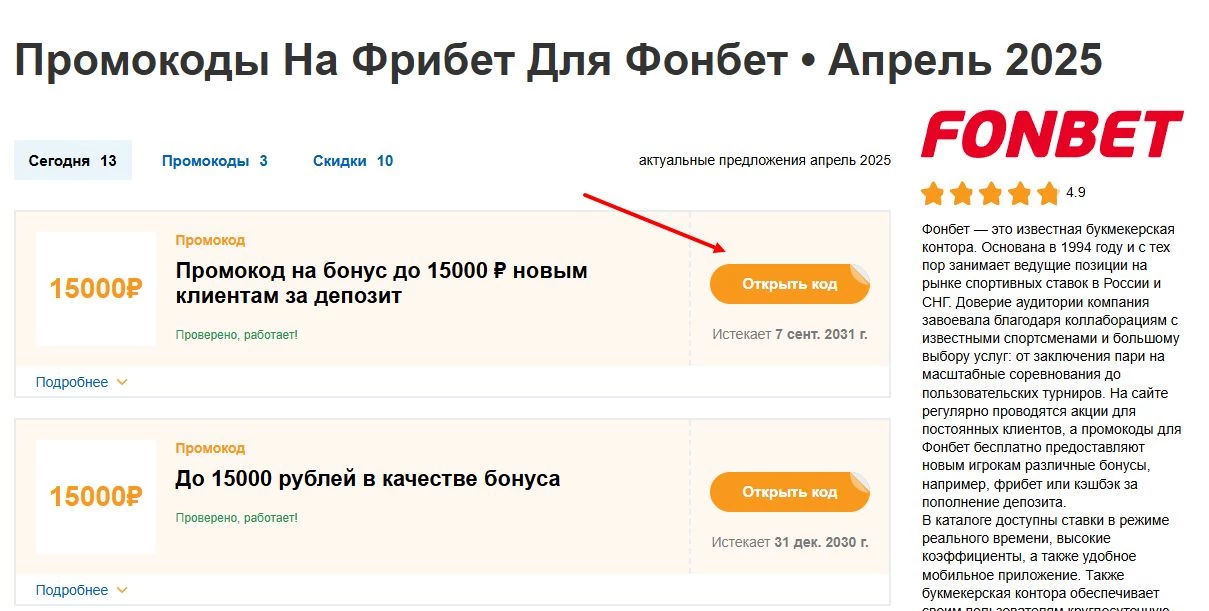The height and width of the screenshot is (611, 1209).
Task: Click Открыть код for the deposit bonus promo
Action: [x=790, y=284]
